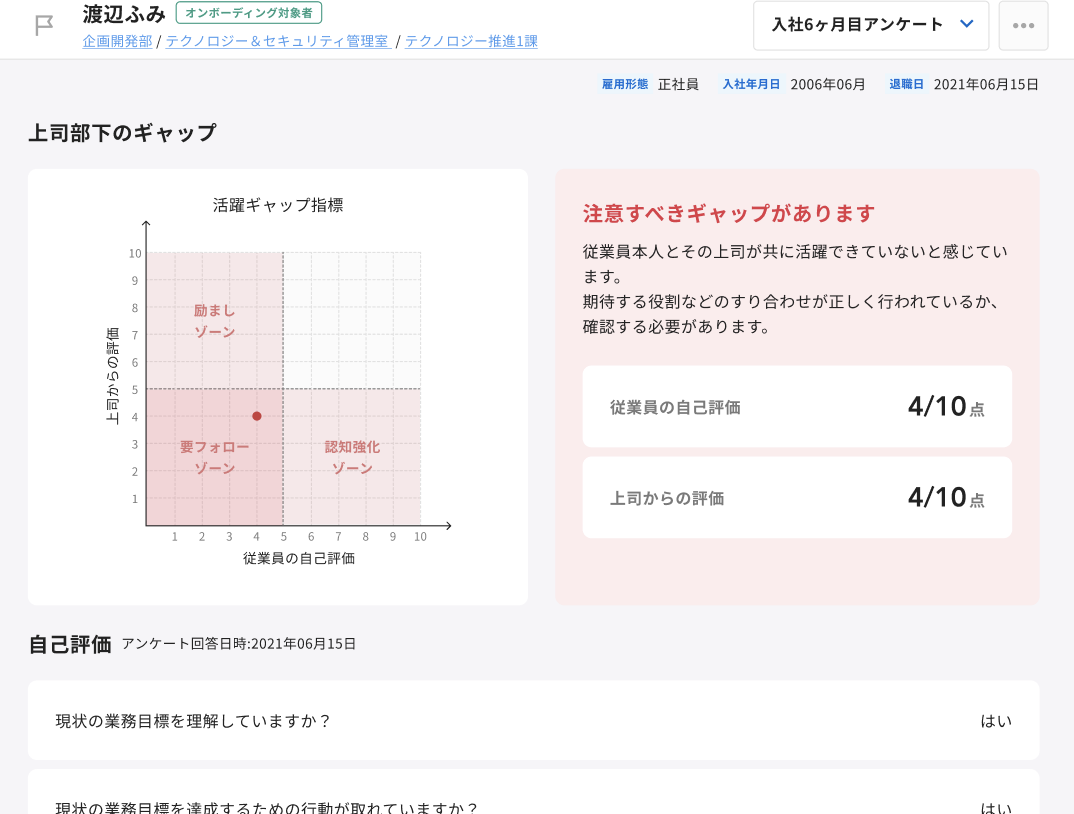Screen dimensions: 1074x814
Task: Open the テクノロジー＆セキュリティ管理室 link
Action: pyautogui.click(x=277, y=41)
